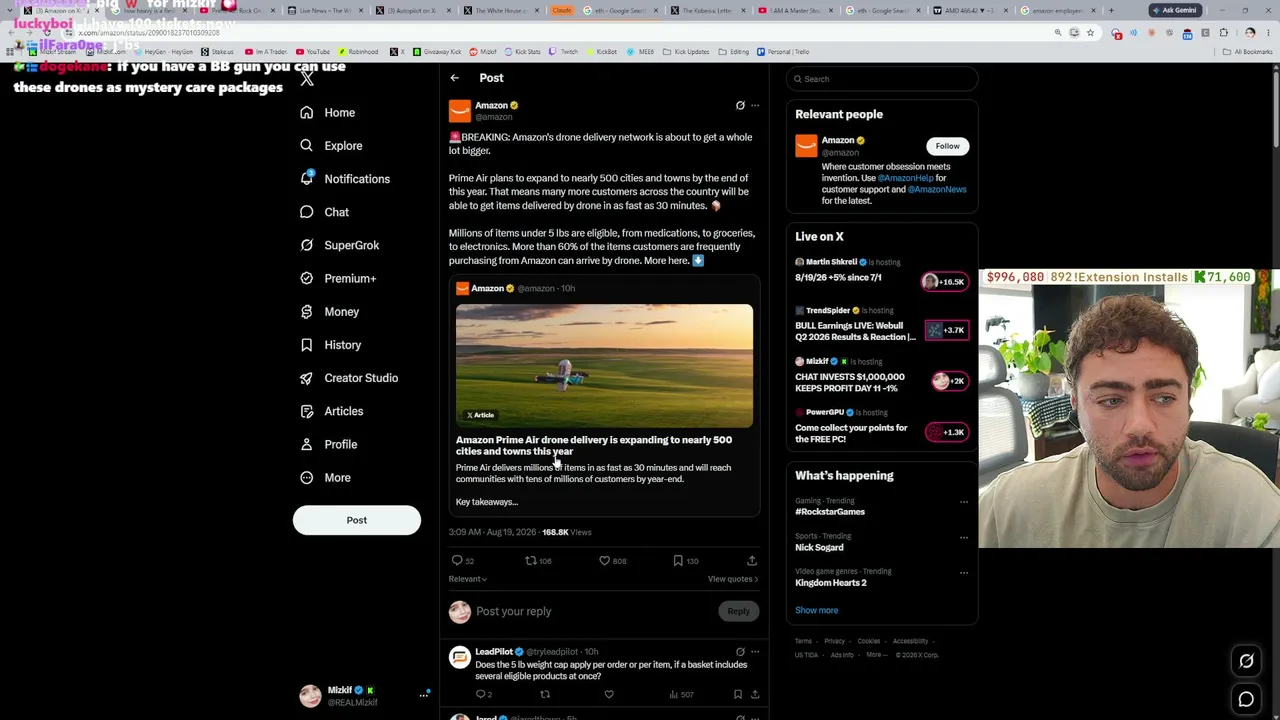The width and height of the screenshot is (1280, 720).
Task: Open more options on LeadPilot's reply
Action: click(x=755, y=652)
